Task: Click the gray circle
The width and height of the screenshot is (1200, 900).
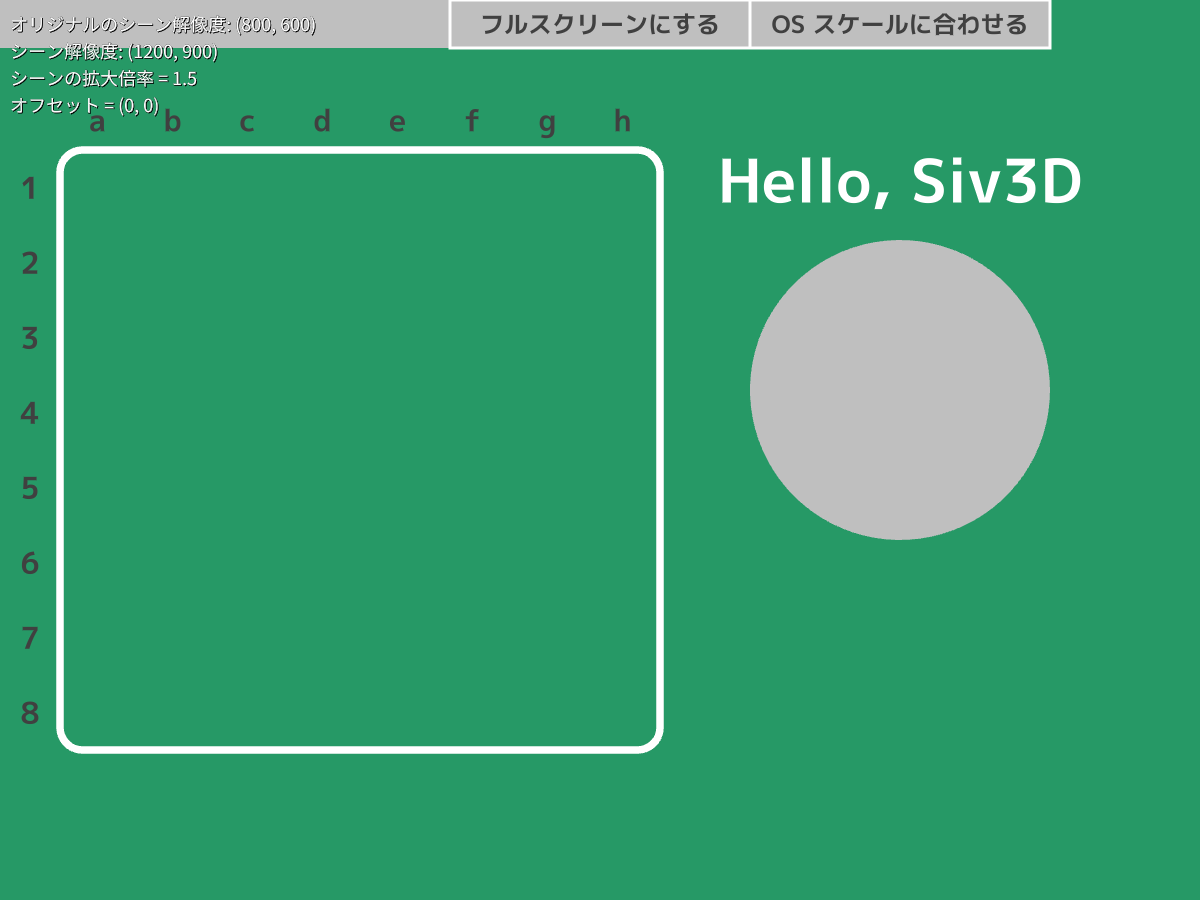Action: (x=900, y=390)
